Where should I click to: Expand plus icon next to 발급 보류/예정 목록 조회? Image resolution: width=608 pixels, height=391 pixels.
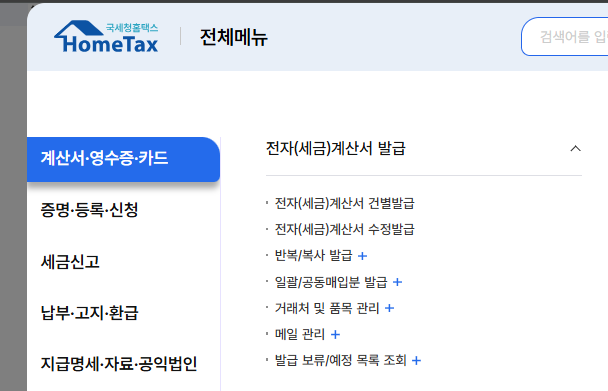[416, 361]
